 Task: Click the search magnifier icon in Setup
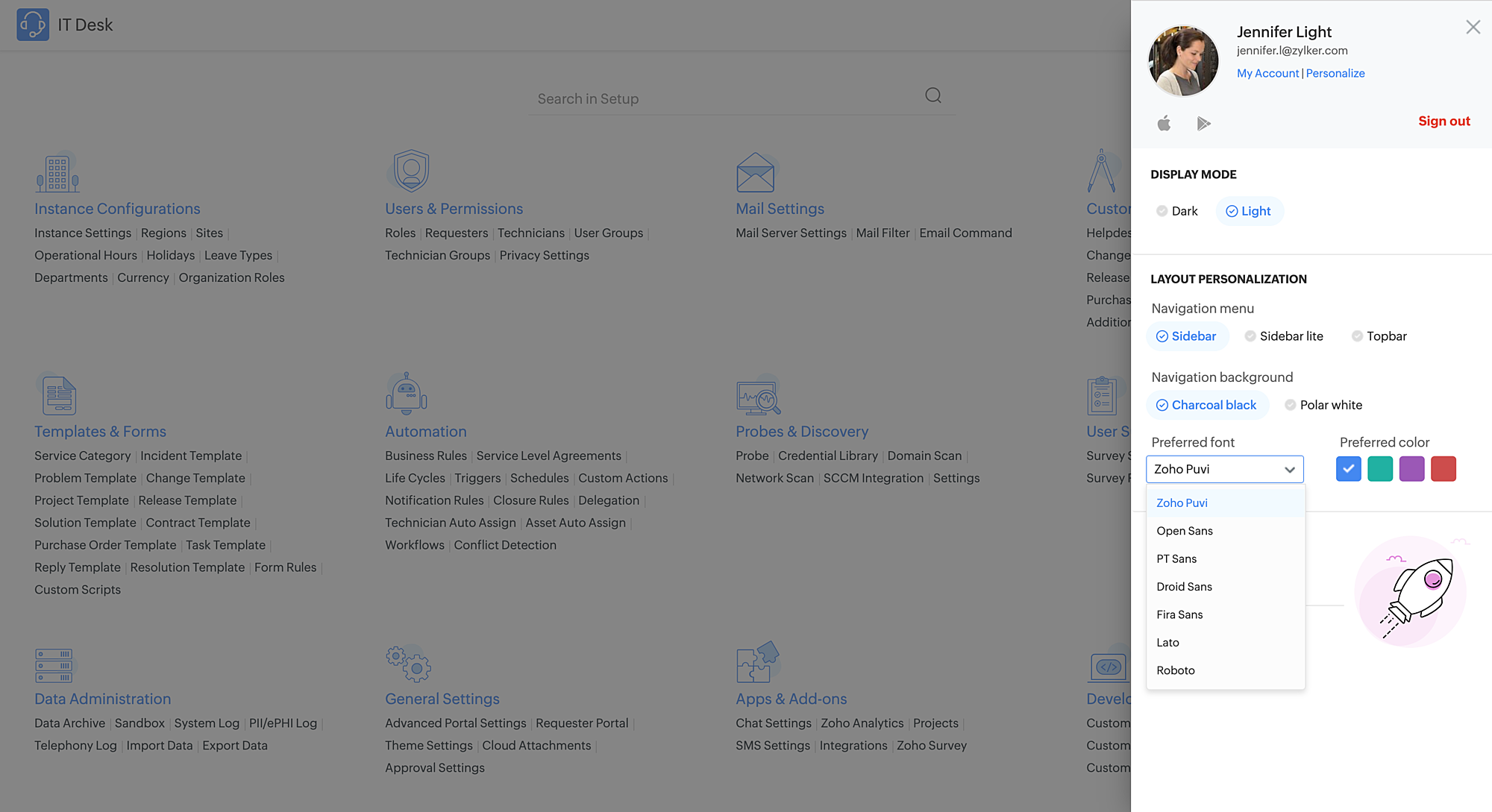tap(932, 95)
